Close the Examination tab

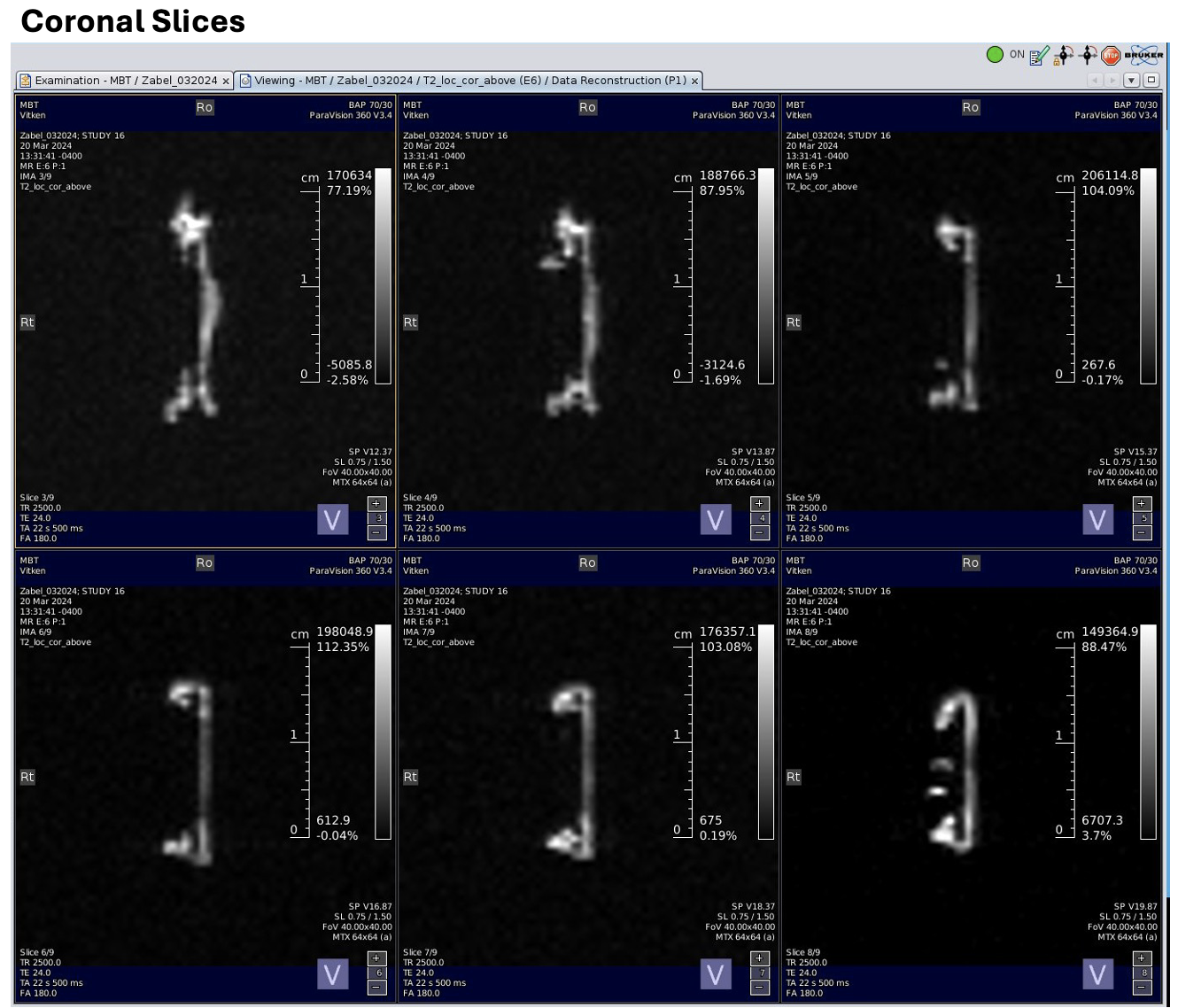coord(226,81)
